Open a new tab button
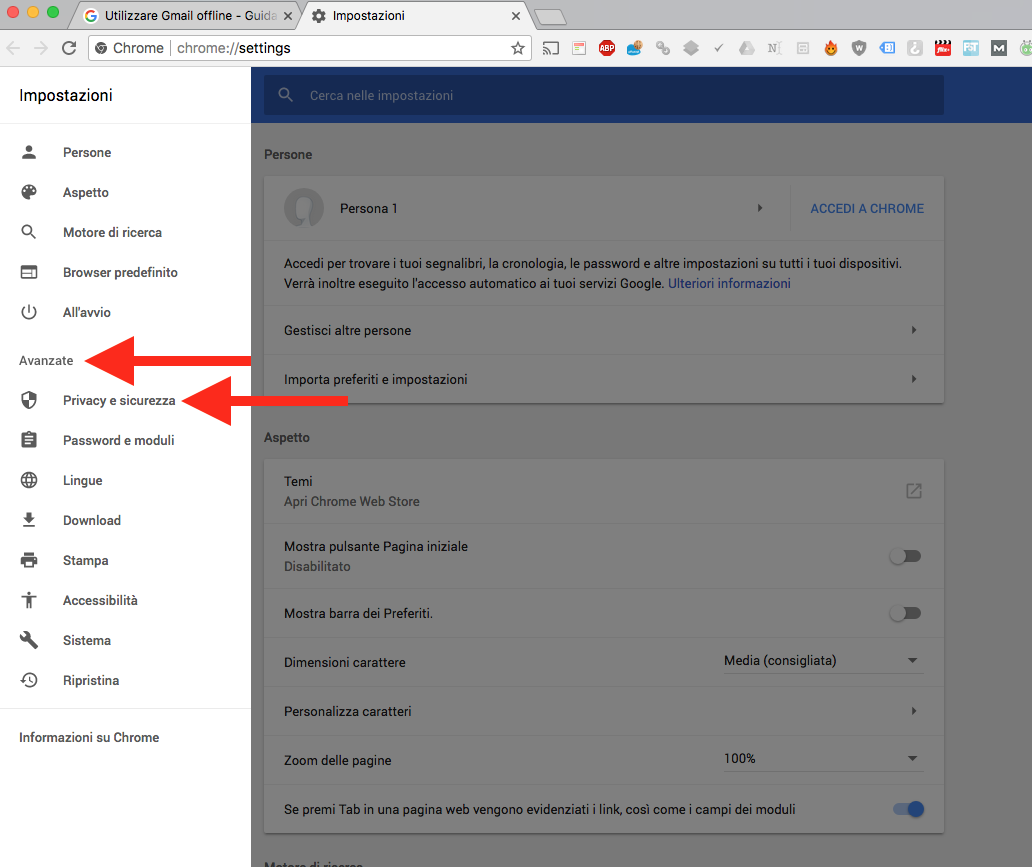The height and width of the screenshot is (867, 1032). coord(550,17)
